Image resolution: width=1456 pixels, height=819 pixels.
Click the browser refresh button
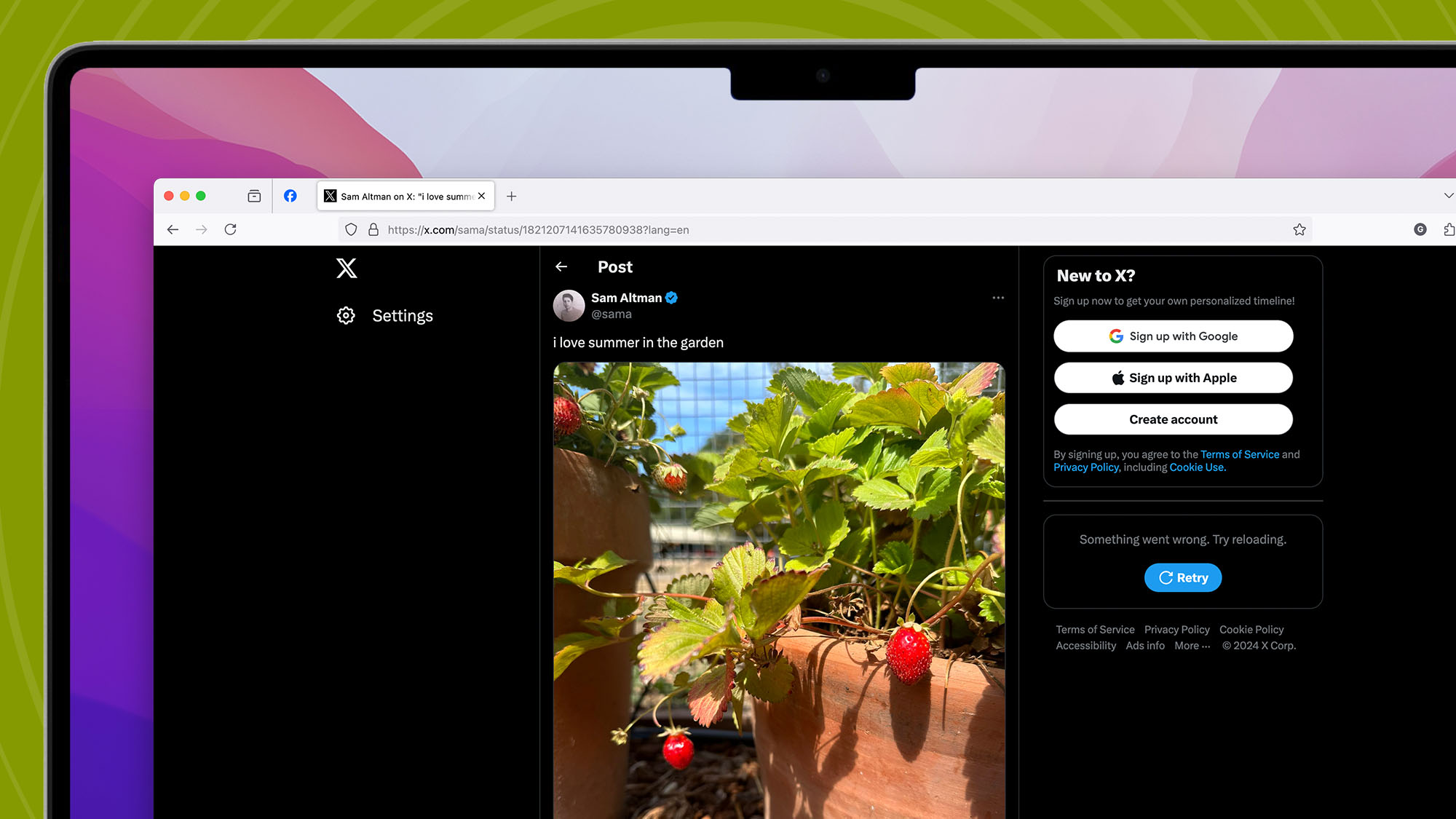pyautogui.click(x=231, y=229)
